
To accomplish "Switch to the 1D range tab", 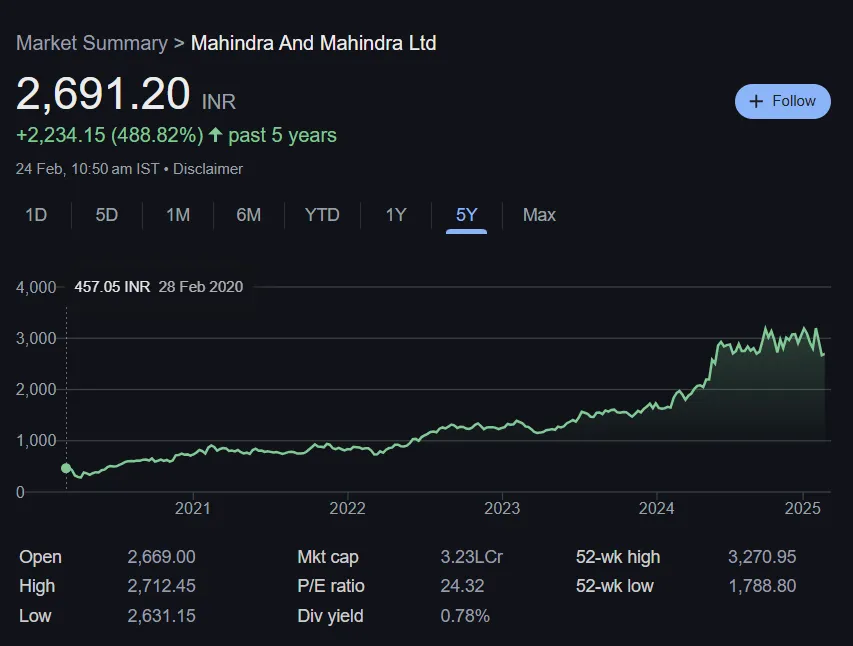I will pyautogui.click(x=36, y=215).
